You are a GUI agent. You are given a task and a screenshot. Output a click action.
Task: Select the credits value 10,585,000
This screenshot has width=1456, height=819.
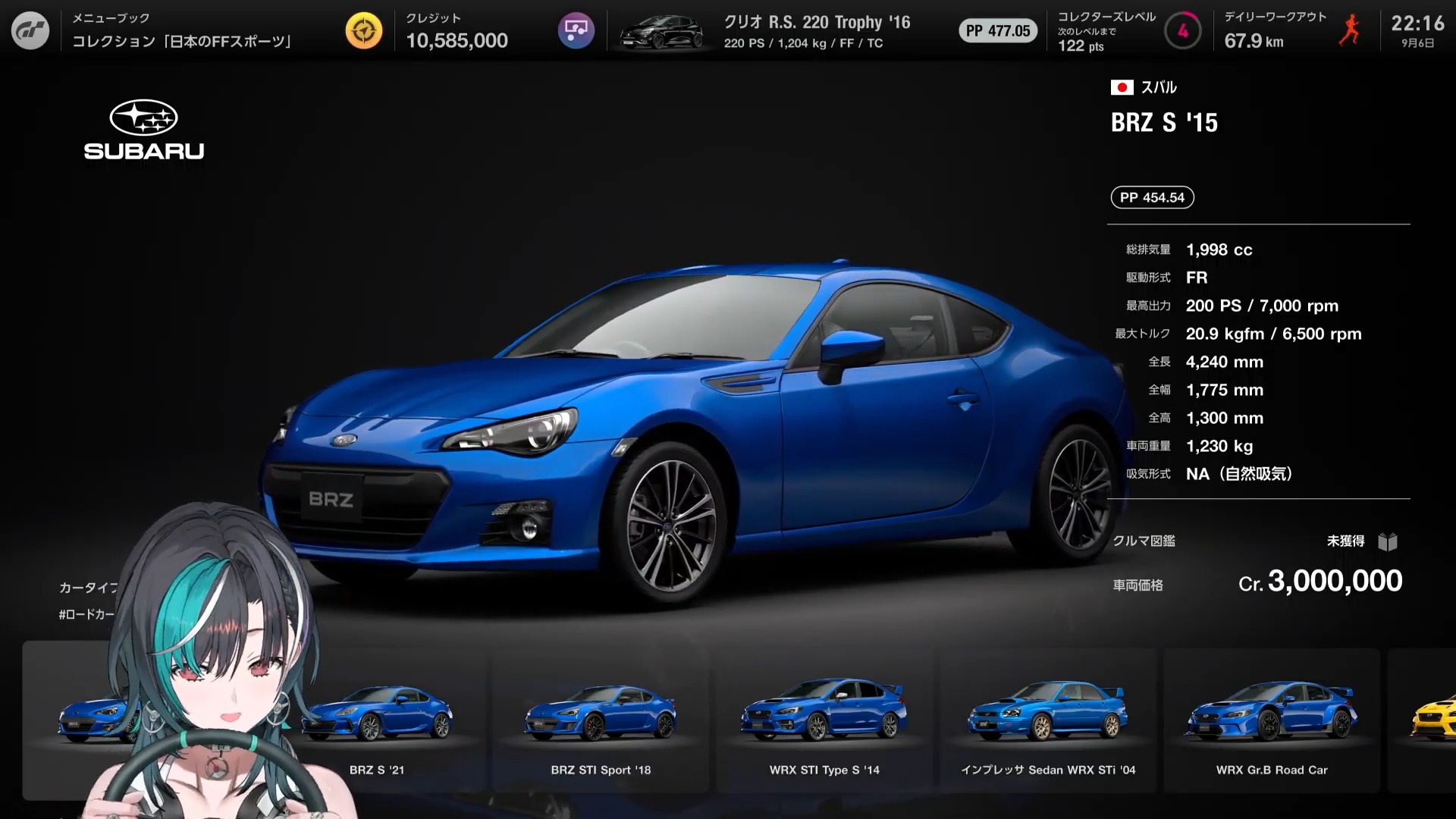click(x=457, y=41)
